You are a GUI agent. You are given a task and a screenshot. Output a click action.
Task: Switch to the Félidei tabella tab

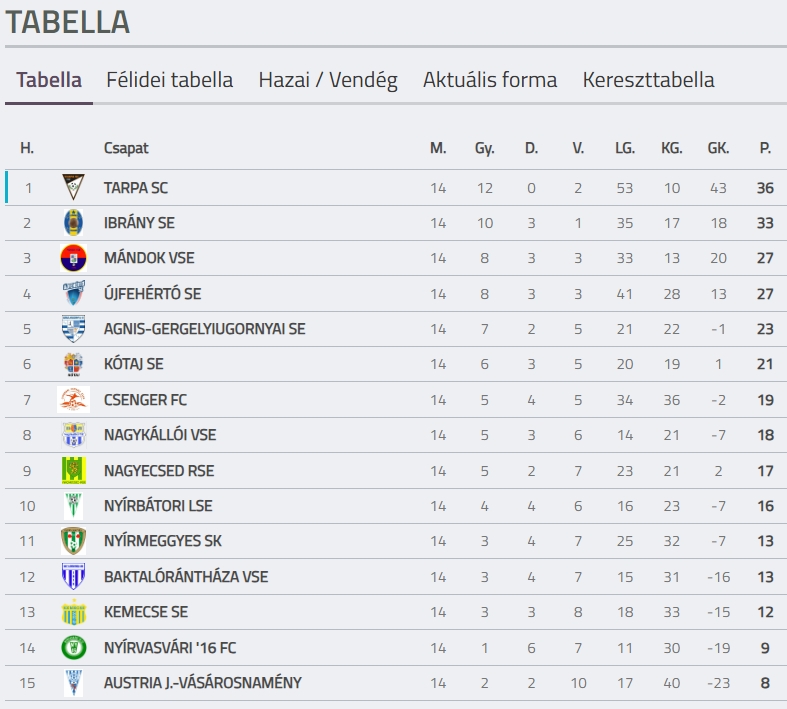tap(170, 80)
